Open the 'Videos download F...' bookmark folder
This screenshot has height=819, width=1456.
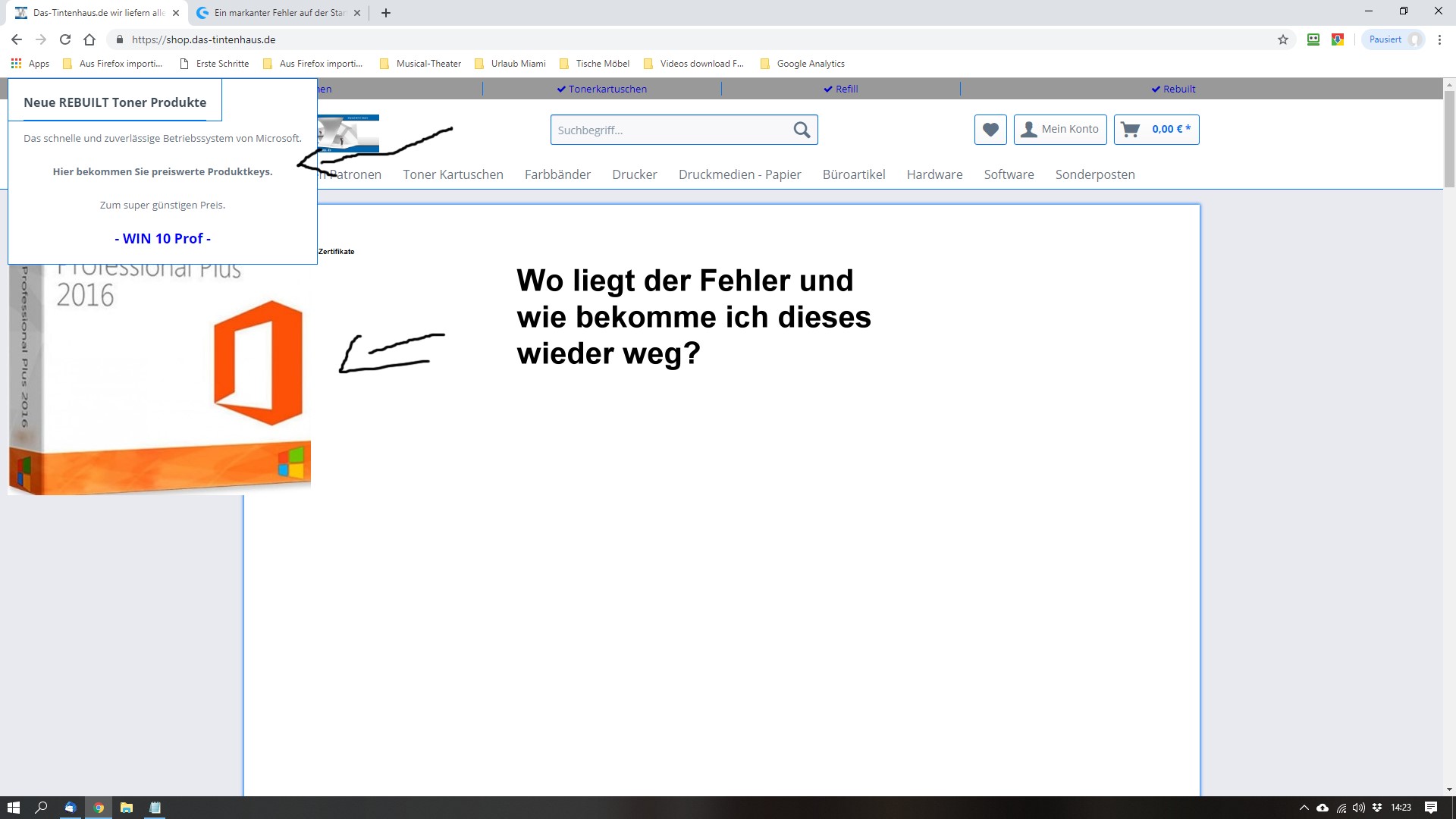694,64
